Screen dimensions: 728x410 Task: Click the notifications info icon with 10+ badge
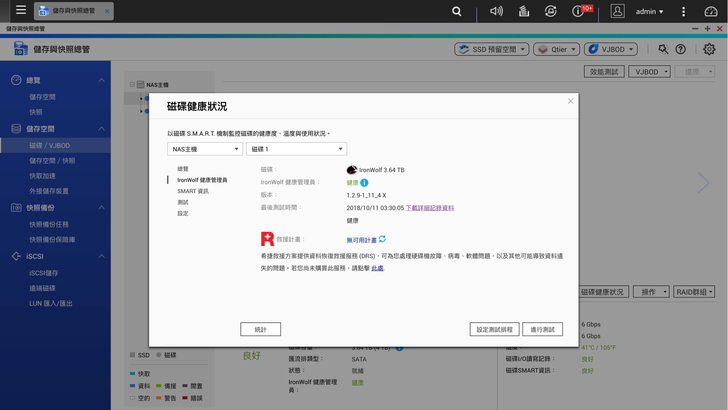pyautogui.click(x=578, y=11)
